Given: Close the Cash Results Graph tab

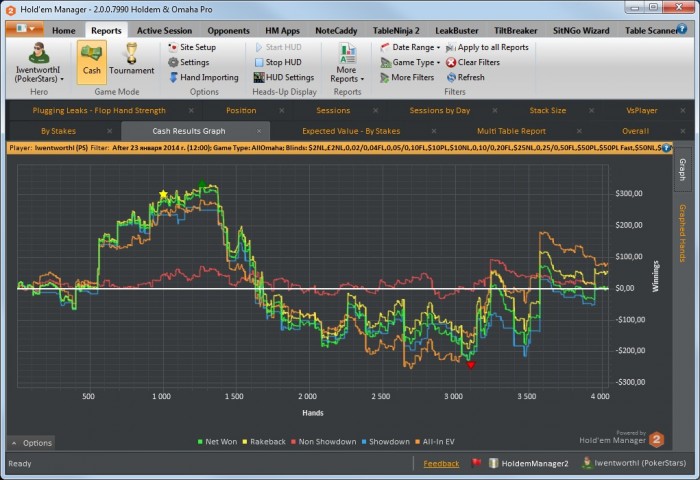Looking at the screenshot, I should (x=259, y=131).
